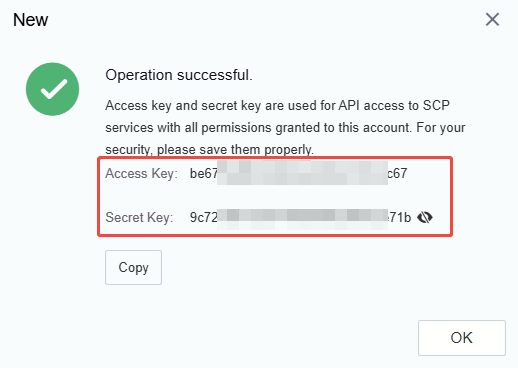
Task: Click the Operation successful heading
Action: (x=179, y=75)
